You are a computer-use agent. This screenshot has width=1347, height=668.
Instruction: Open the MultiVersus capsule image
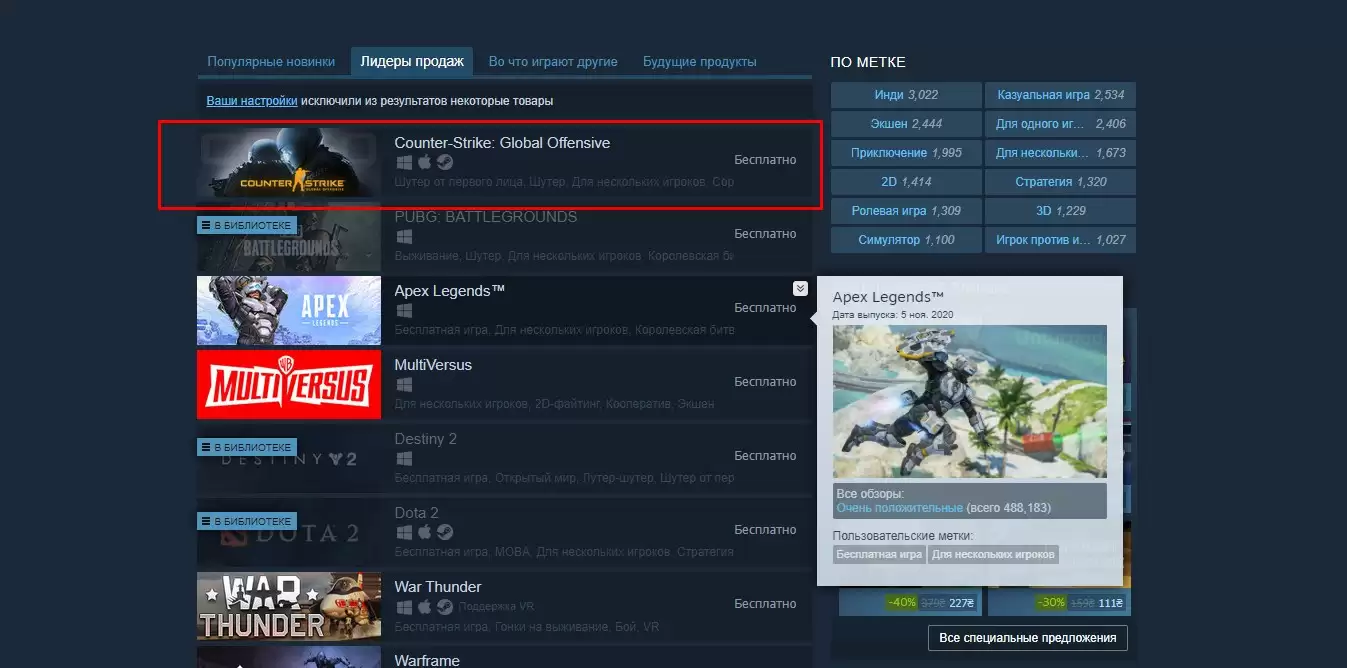pos(289,385)
